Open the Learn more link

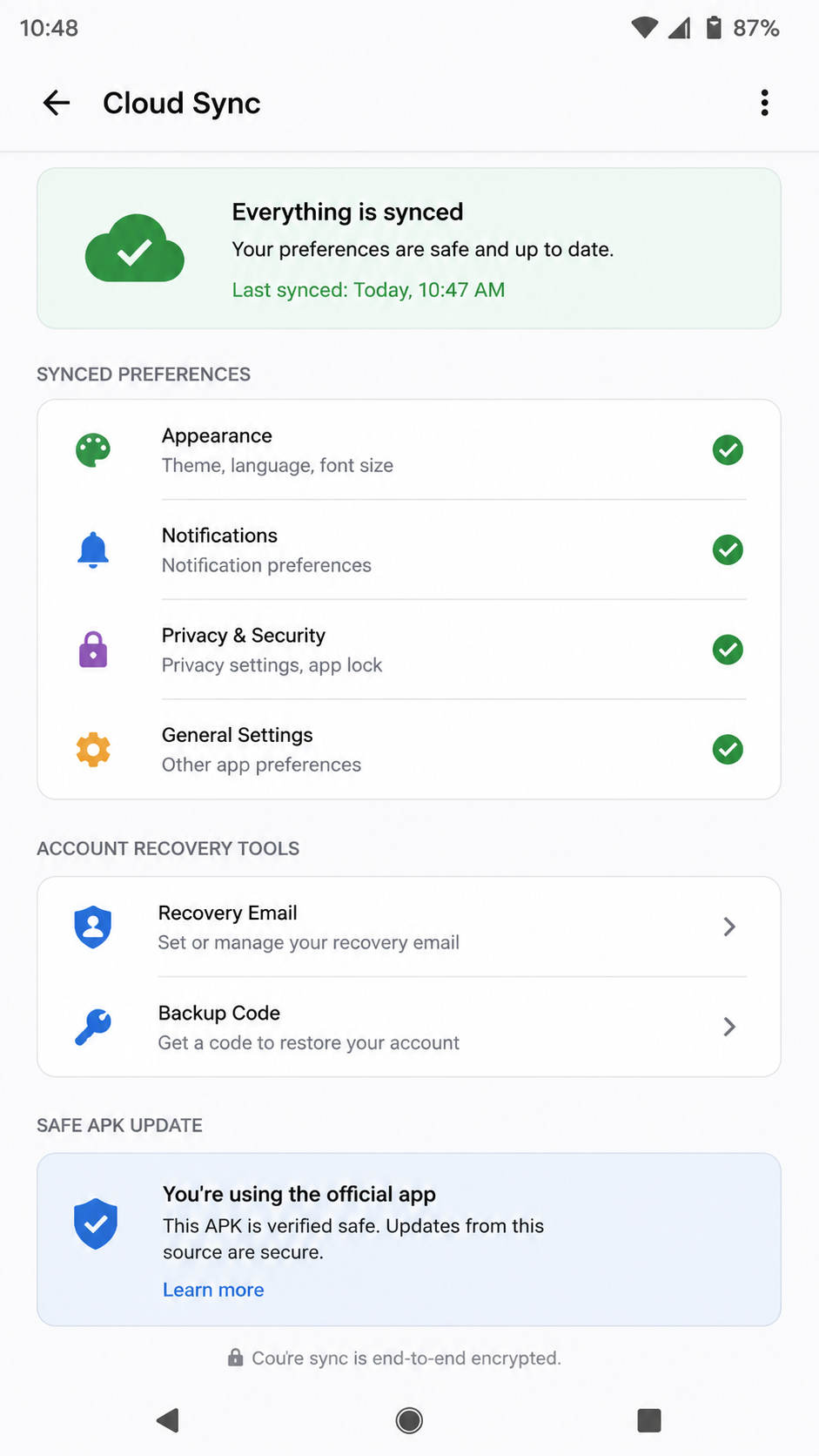pos(213,1290)
